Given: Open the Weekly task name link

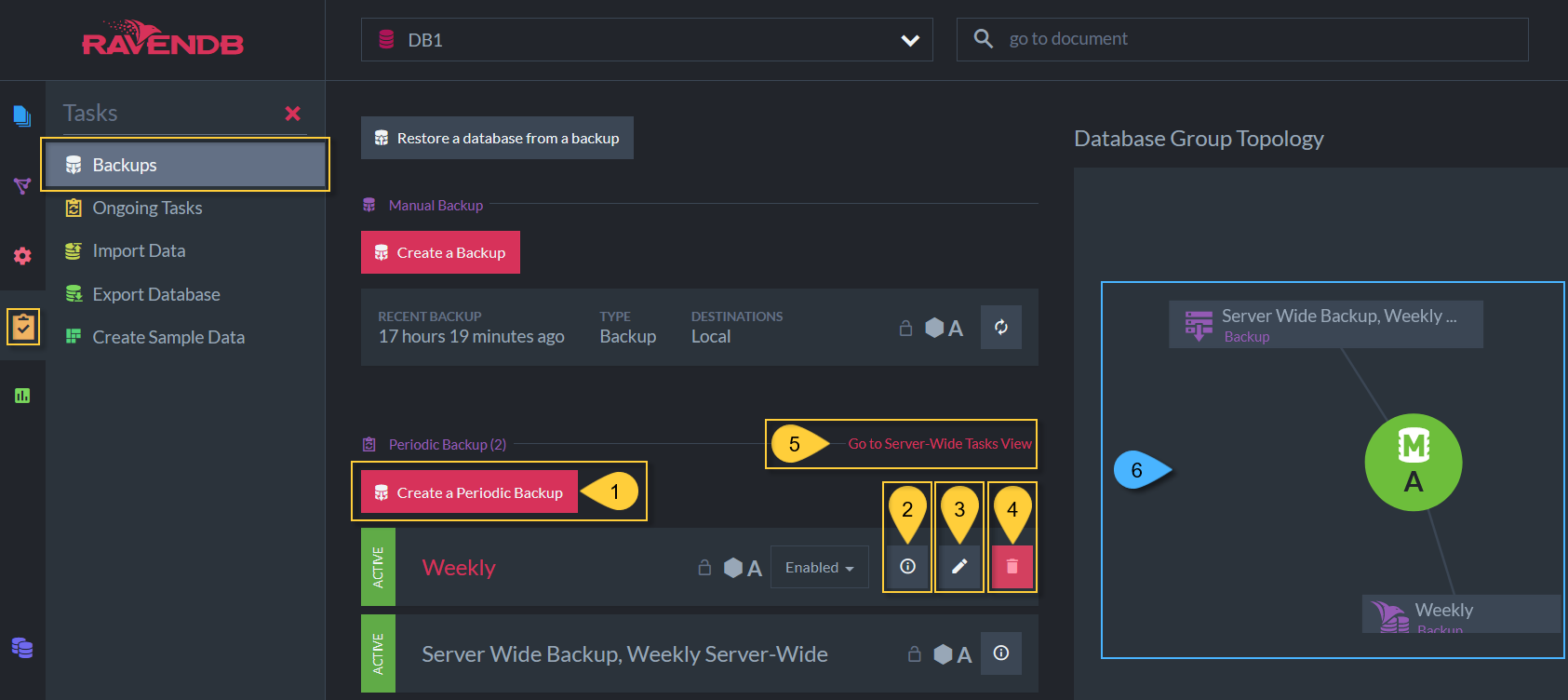Looking at the screenshot, I should pyautogui.click(x=459, y=568).
